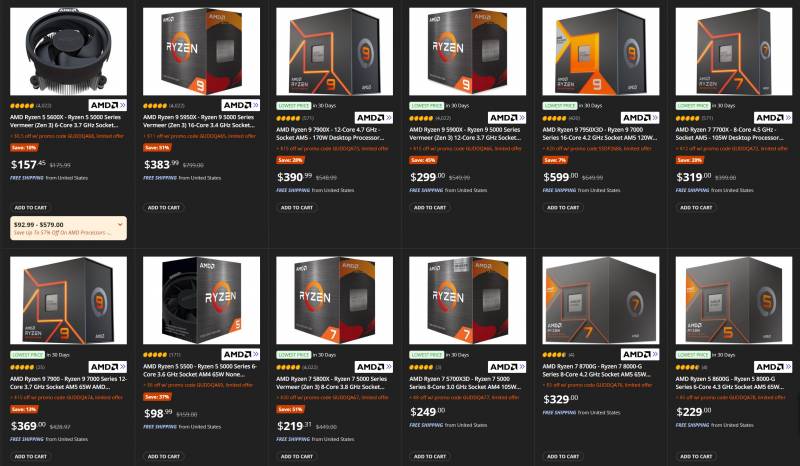This screenshot has width=800, height=466.
Task: Click AMD brand badge on Ryzen 7 8700G listing
Action: click(x=640, y=354)
